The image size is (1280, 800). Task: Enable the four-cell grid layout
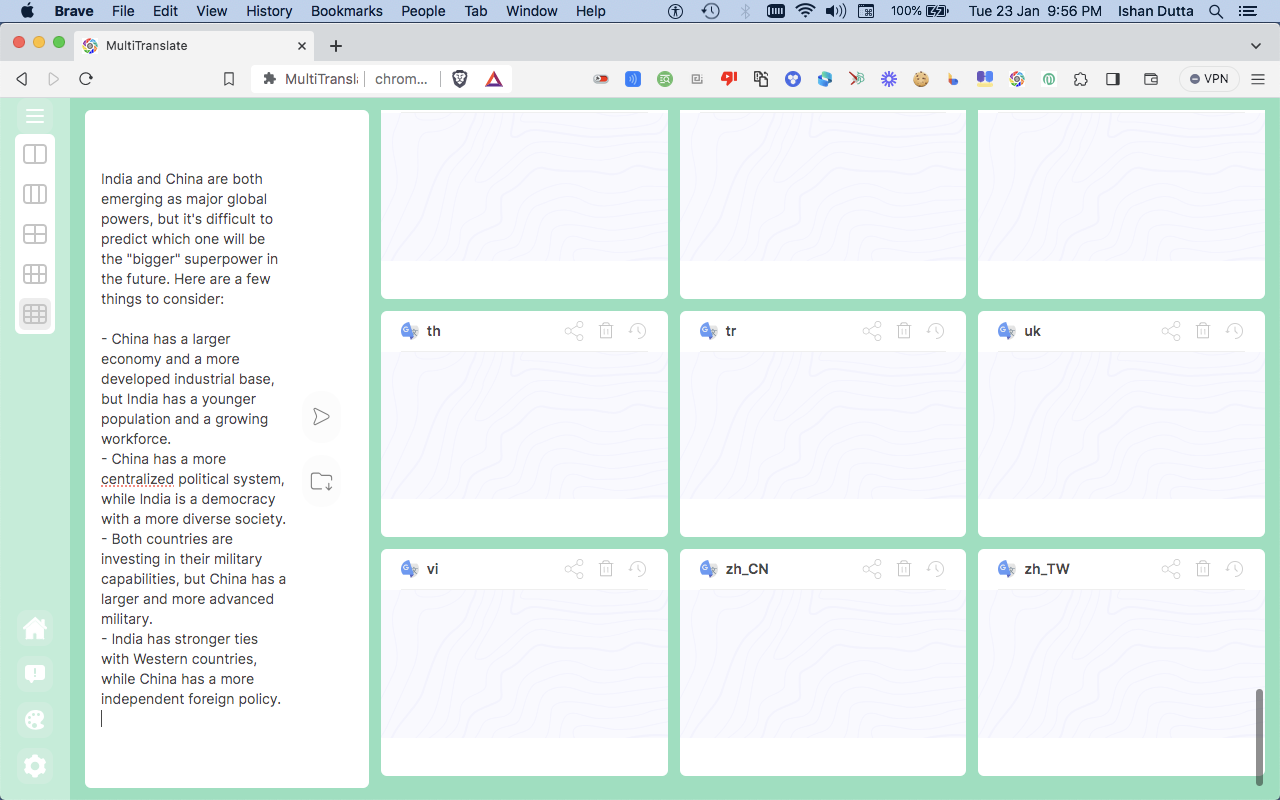(x=35, y=234)
